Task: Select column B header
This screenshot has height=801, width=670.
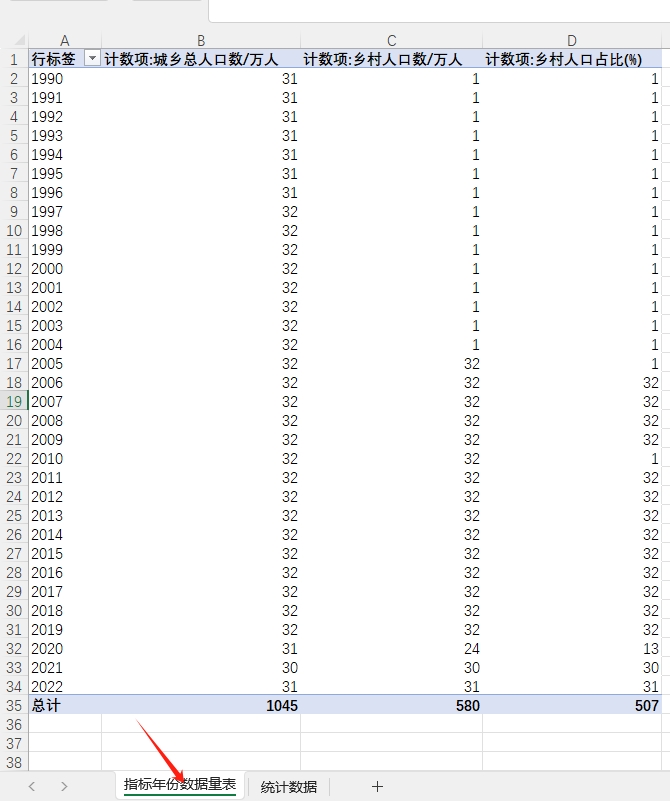Action: (x=201, y=40)
